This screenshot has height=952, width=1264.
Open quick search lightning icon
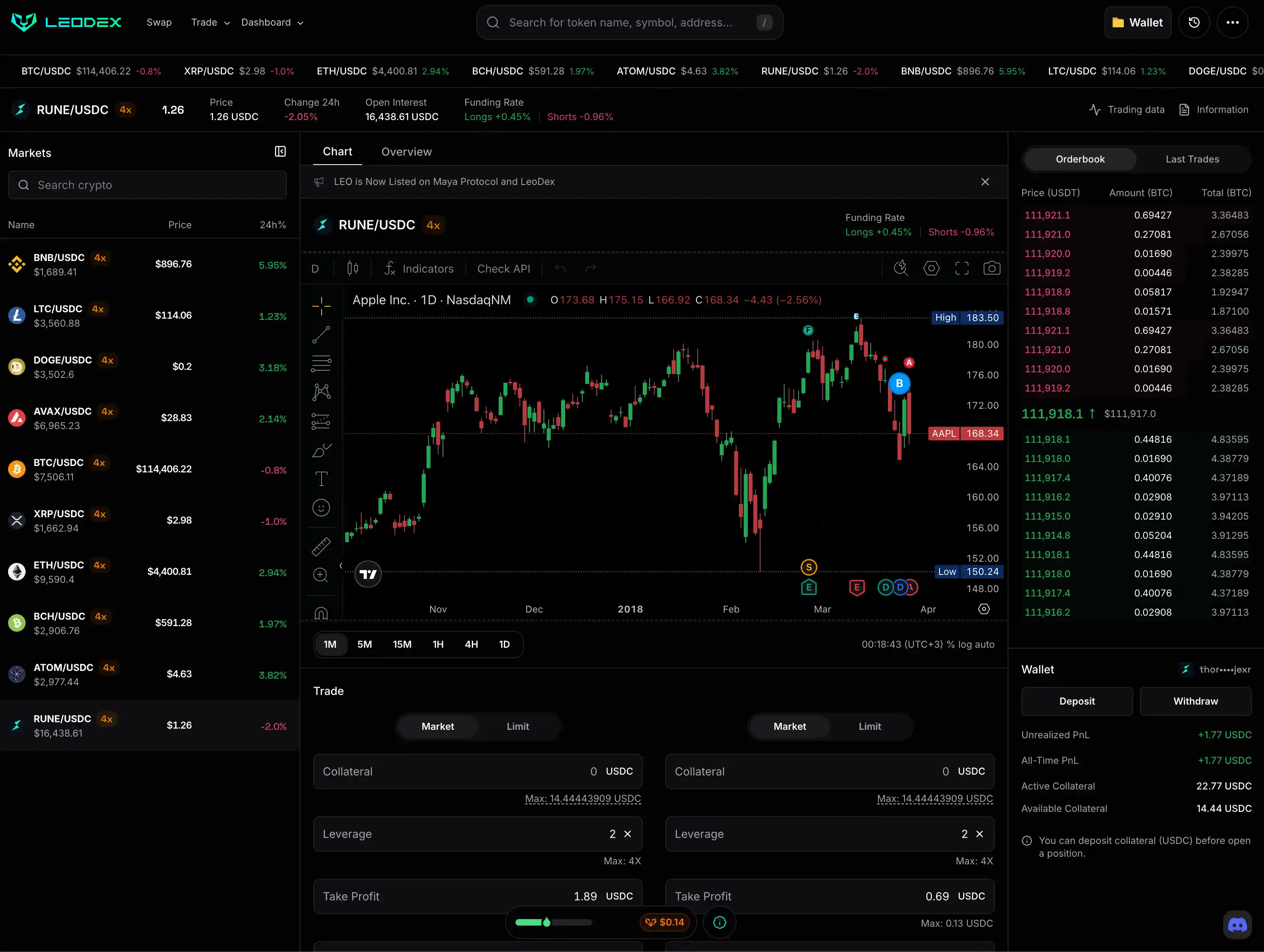901,268
